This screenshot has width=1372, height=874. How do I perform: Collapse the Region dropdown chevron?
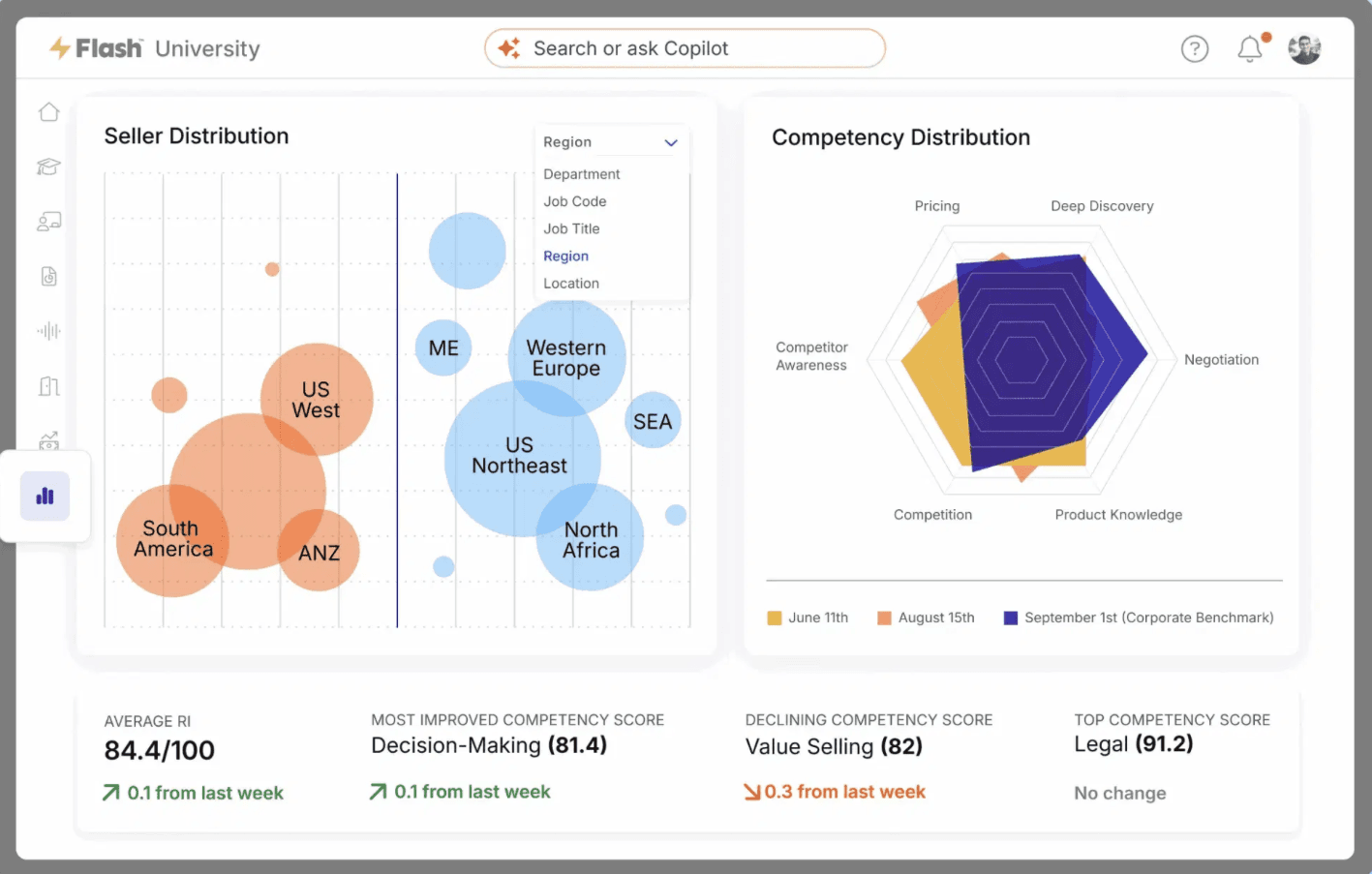(670, 142)
